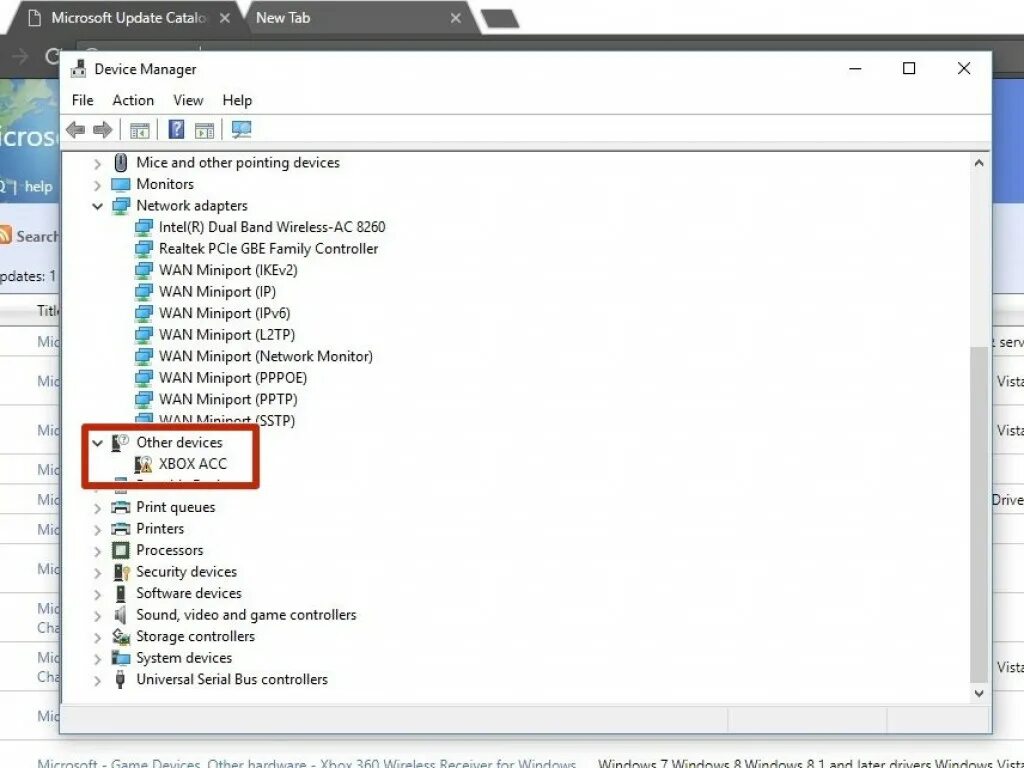Expand the Monitors node
This screenshot has height=768, width=1024.
pos(97,185)
